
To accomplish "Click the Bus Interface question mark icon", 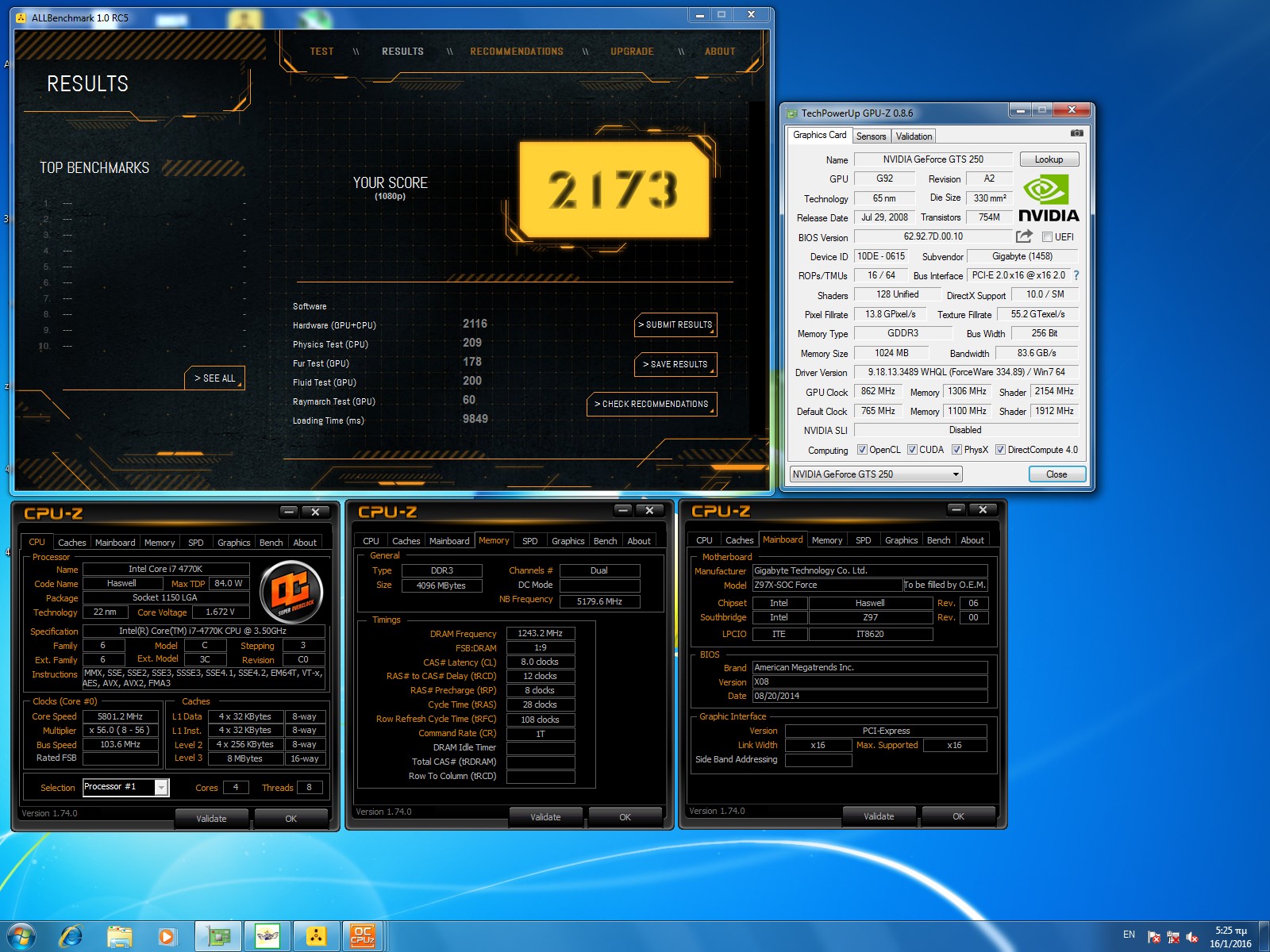I will 1076,275.
